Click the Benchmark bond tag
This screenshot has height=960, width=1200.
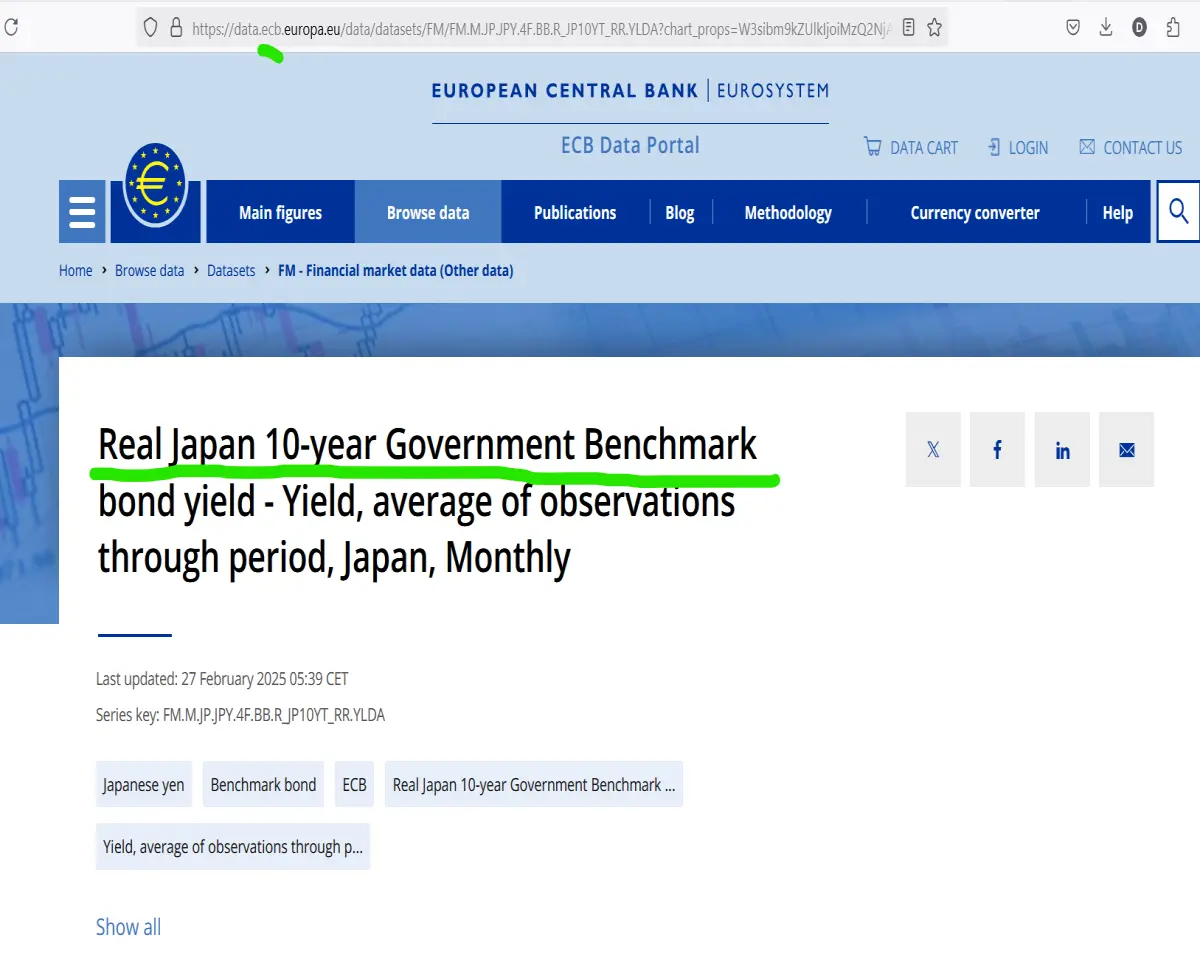(263, 784)
